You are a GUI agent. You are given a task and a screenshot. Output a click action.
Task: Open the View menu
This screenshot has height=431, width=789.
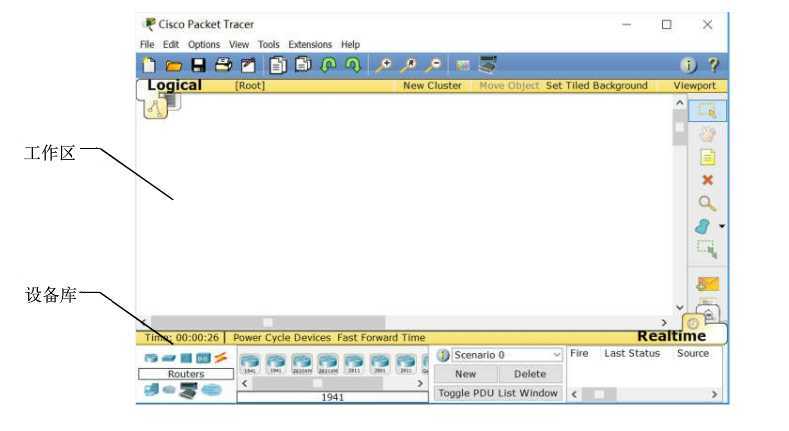239,44
